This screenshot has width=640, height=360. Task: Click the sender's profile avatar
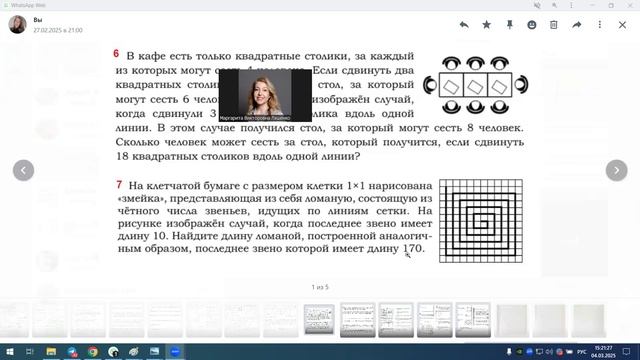click(x=18, y=24)
